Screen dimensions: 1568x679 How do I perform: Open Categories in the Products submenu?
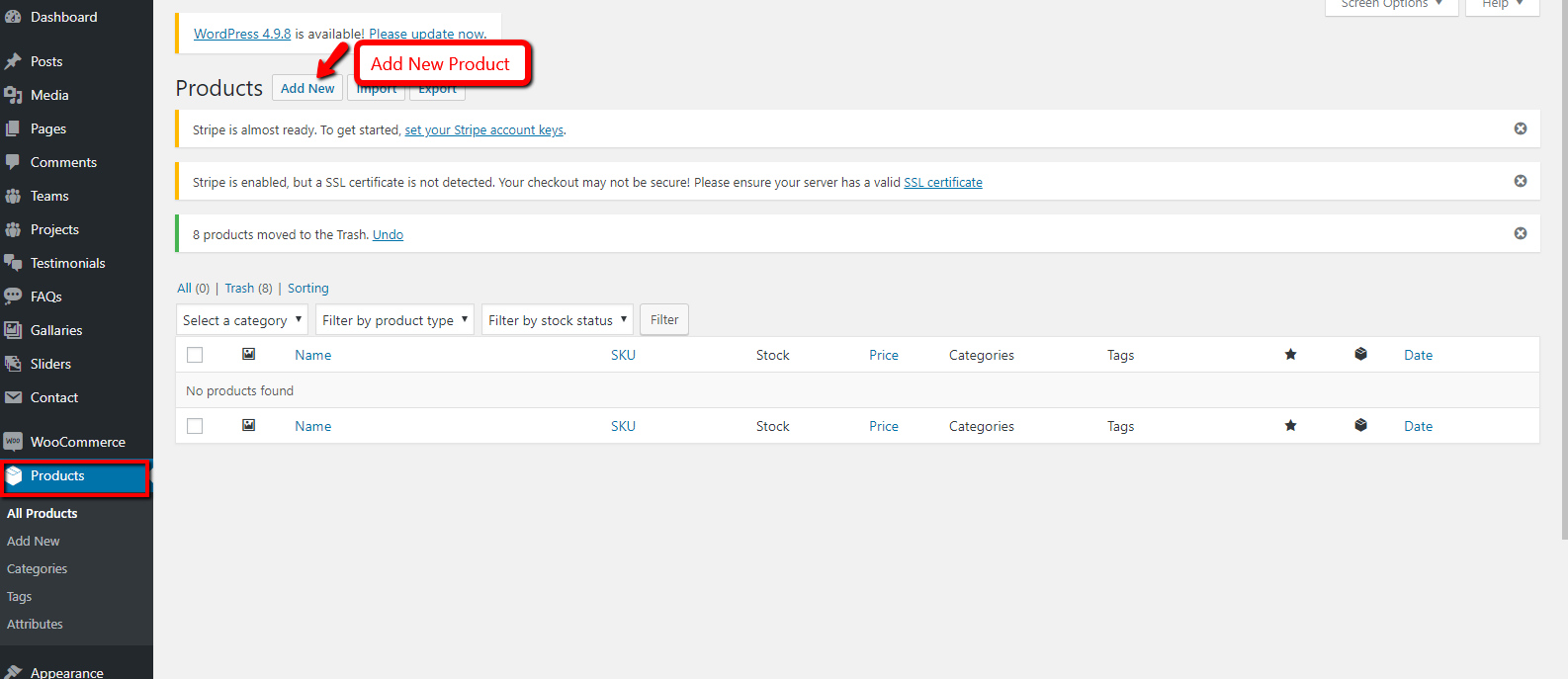(38, 569)
